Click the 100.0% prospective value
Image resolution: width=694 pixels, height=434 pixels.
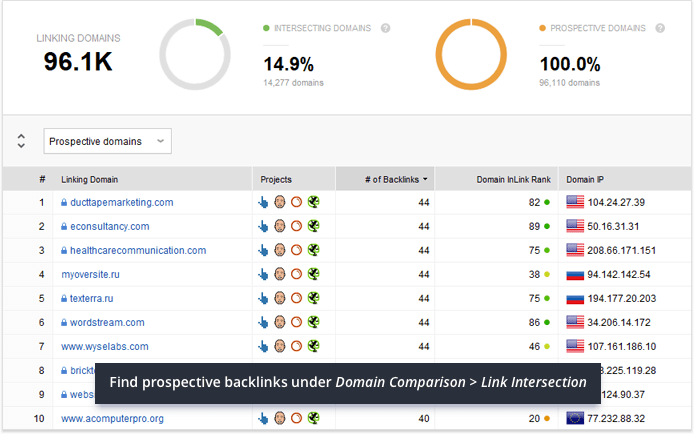[570, 65]
